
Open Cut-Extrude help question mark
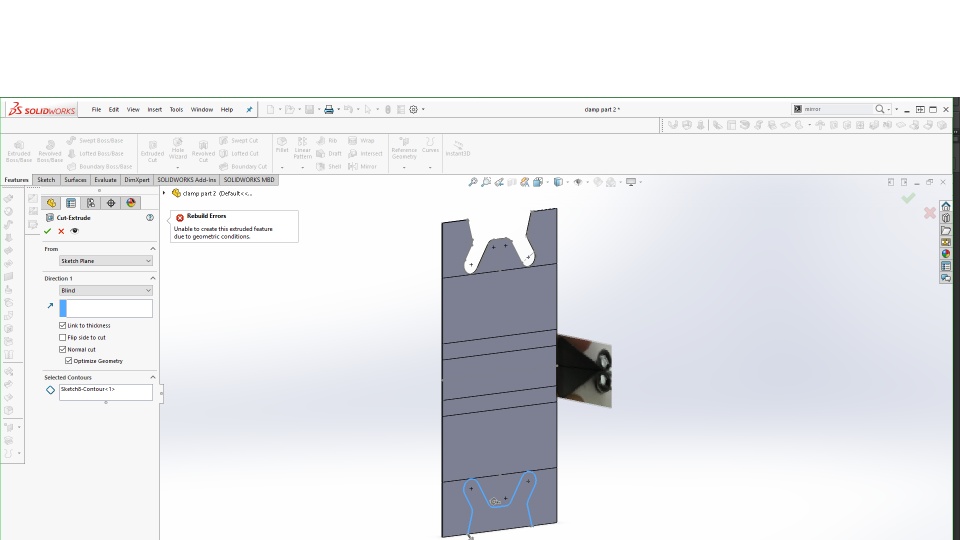[x=150, y=217]
